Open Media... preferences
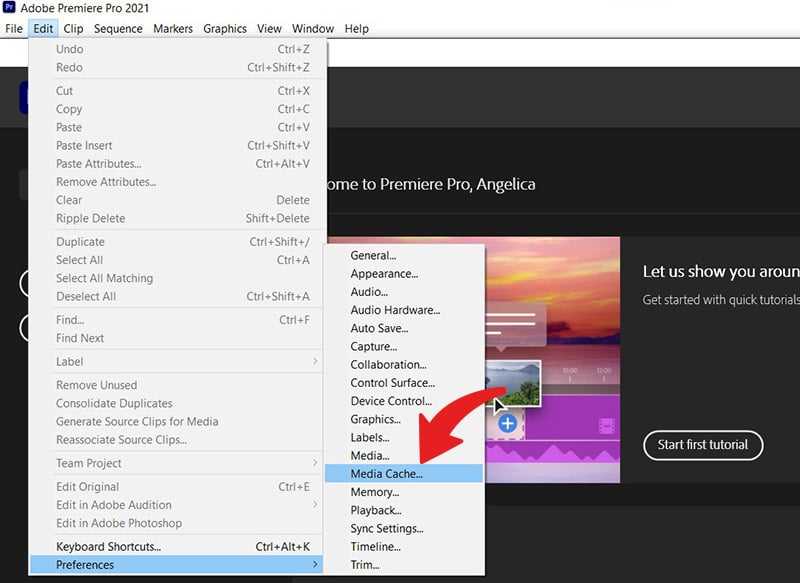Image resolution: width=800 pixels, height=583 pixels. tap(404, 455)
